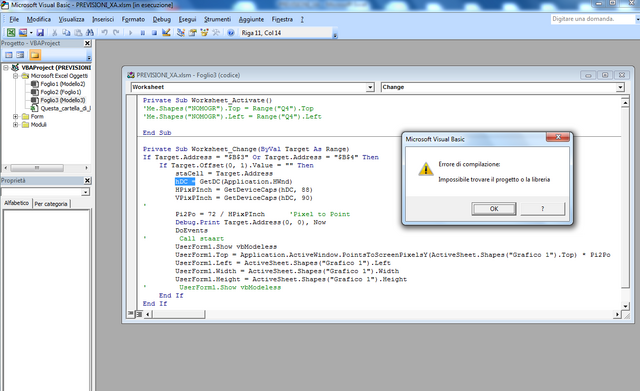Close the Proprietà panel
This screenshot has height=391, width=640.
point(87,180)
